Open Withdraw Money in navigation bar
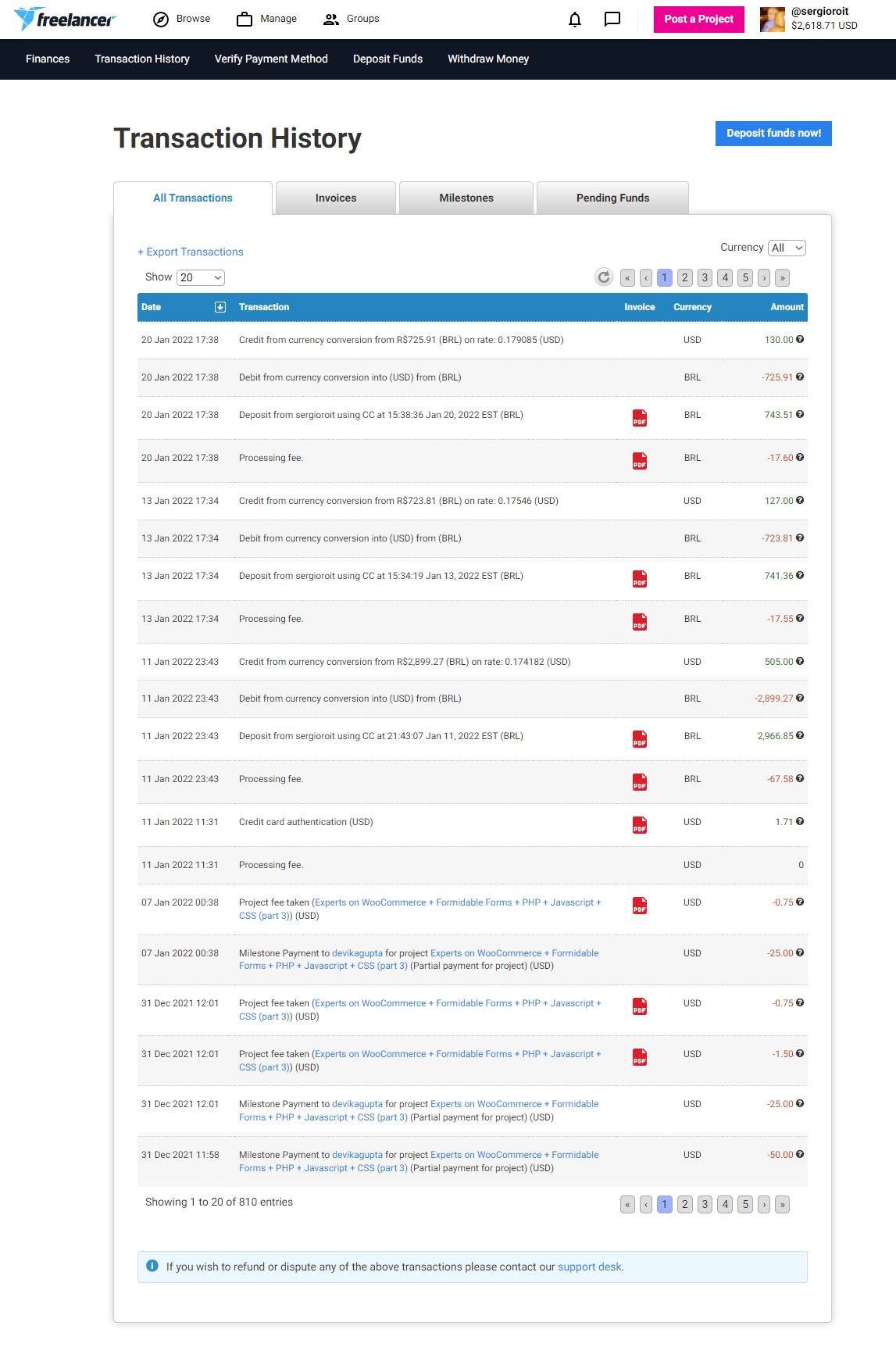Viewport: 896px width, 1365px height. (488, 59)
